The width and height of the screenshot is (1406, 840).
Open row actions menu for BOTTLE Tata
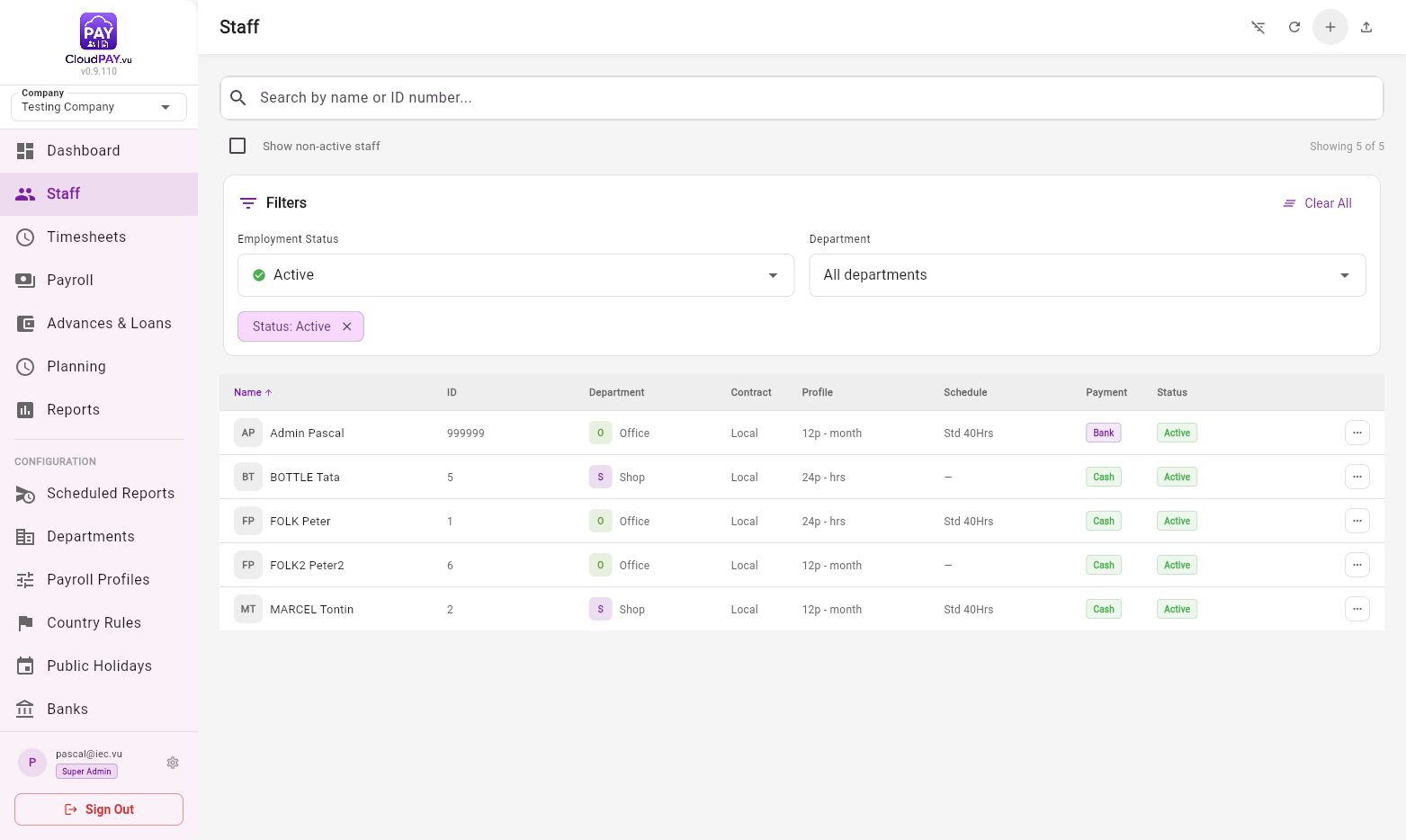pyautogui.click(x=1357, y=477)
